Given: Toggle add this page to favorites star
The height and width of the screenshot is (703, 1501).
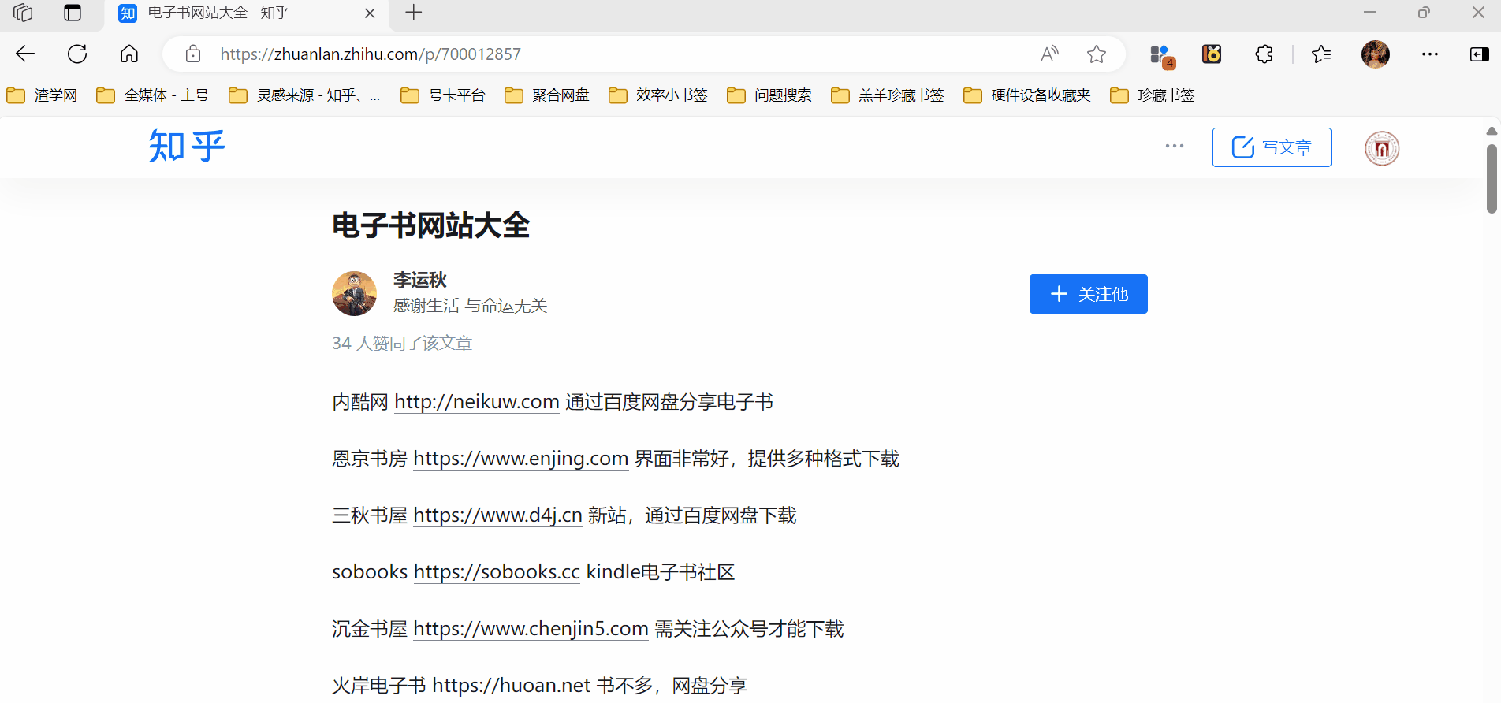Looking at the screenshot, I should 1096,54.
